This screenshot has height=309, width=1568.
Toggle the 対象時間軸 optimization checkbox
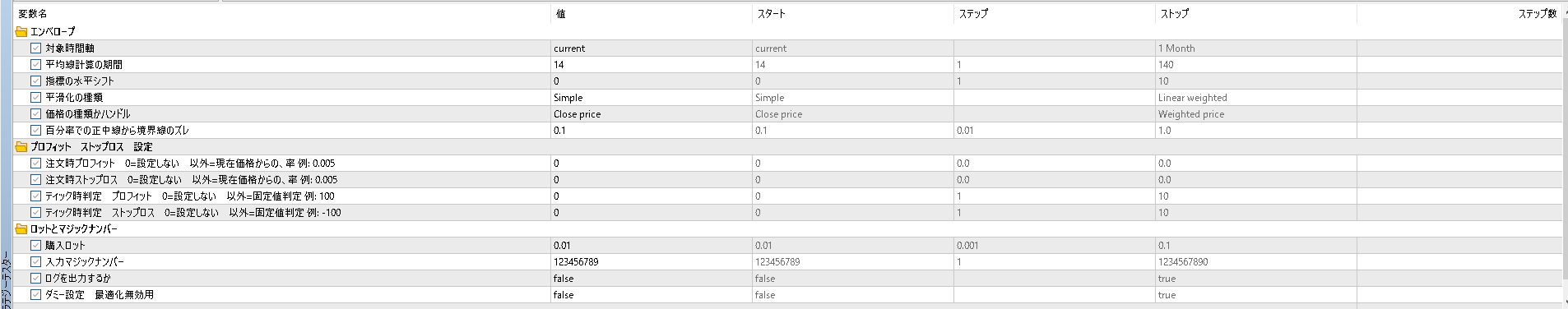(35, 48)
